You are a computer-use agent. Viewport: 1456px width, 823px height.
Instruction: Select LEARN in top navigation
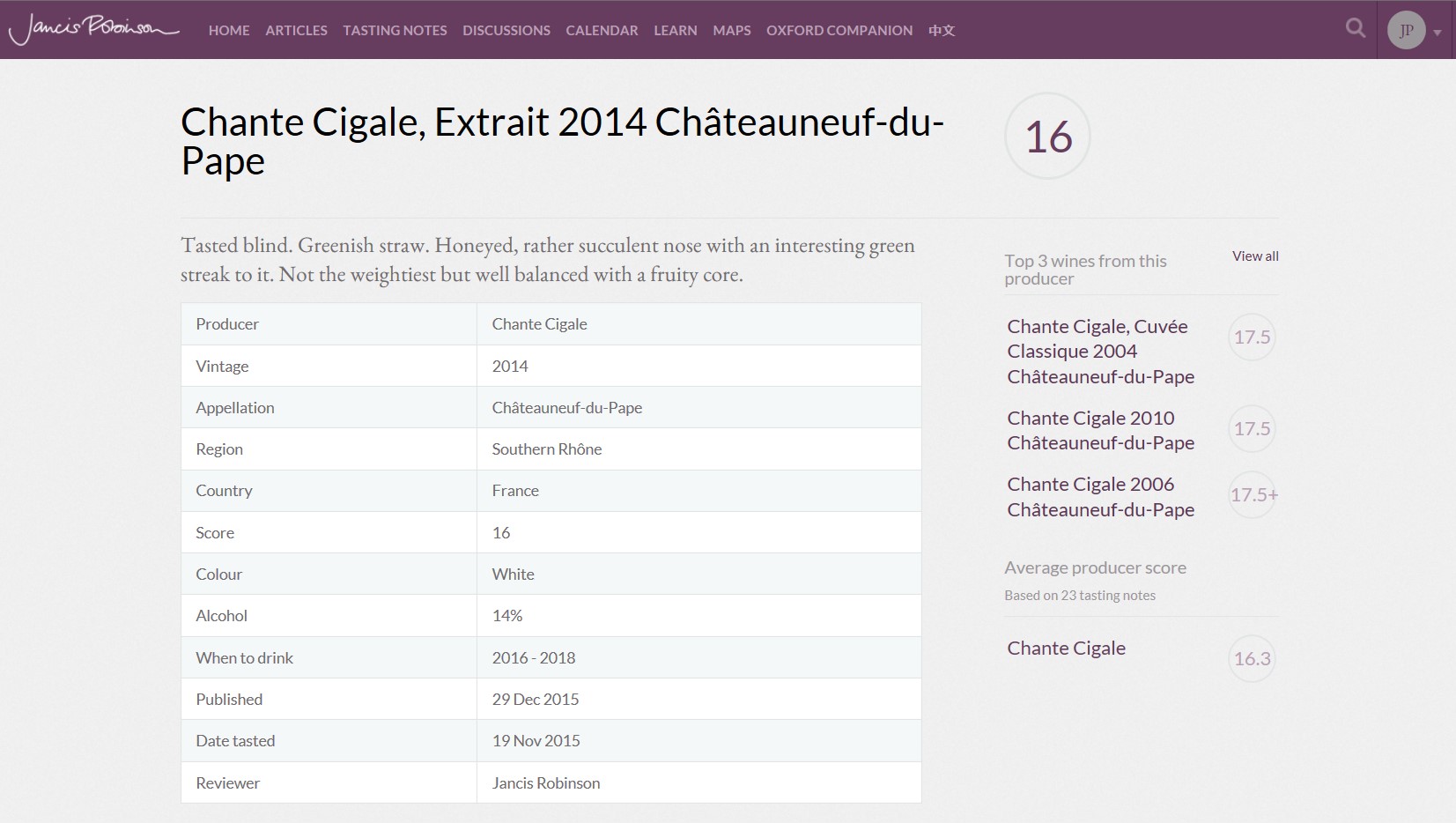click(676, 30)
